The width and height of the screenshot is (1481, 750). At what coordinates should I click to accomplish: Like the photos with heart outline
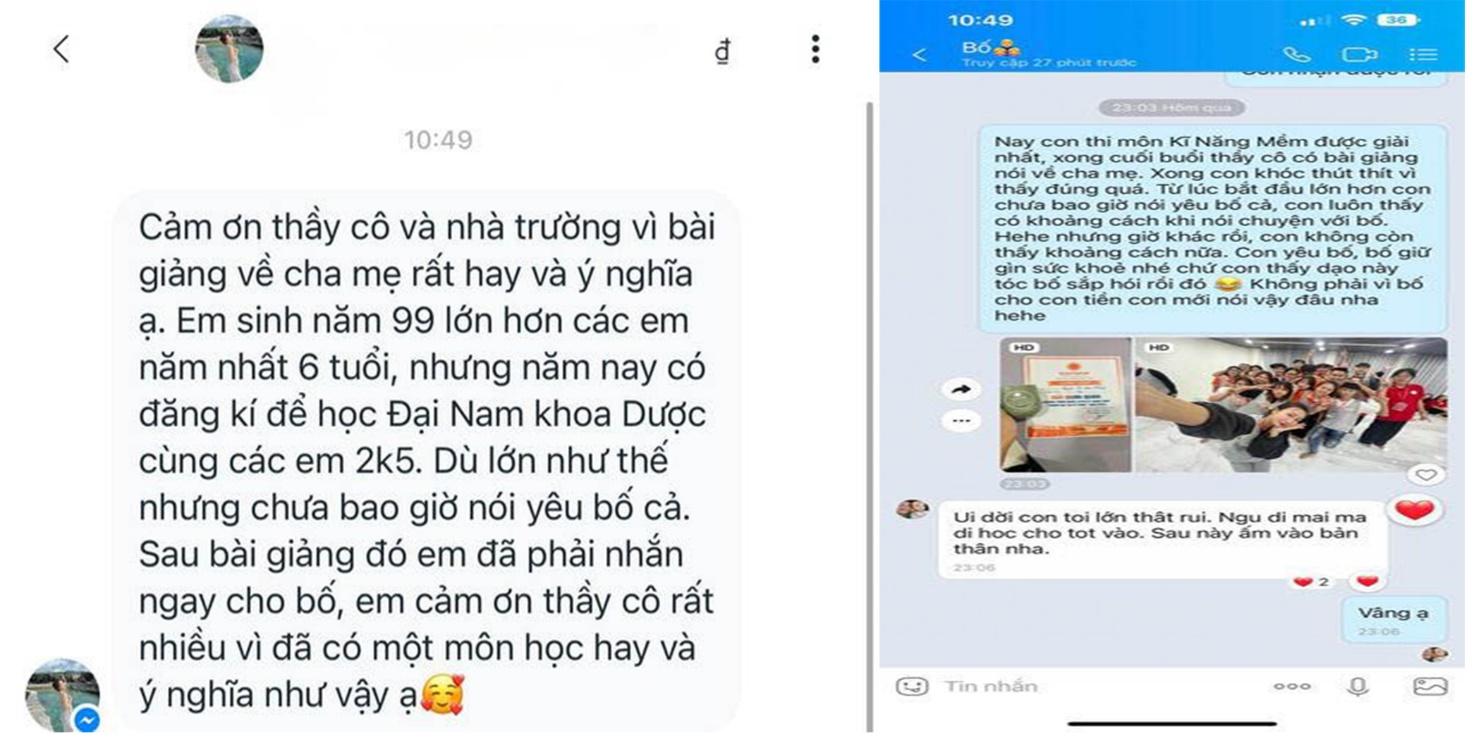(x=1426, y=475)
